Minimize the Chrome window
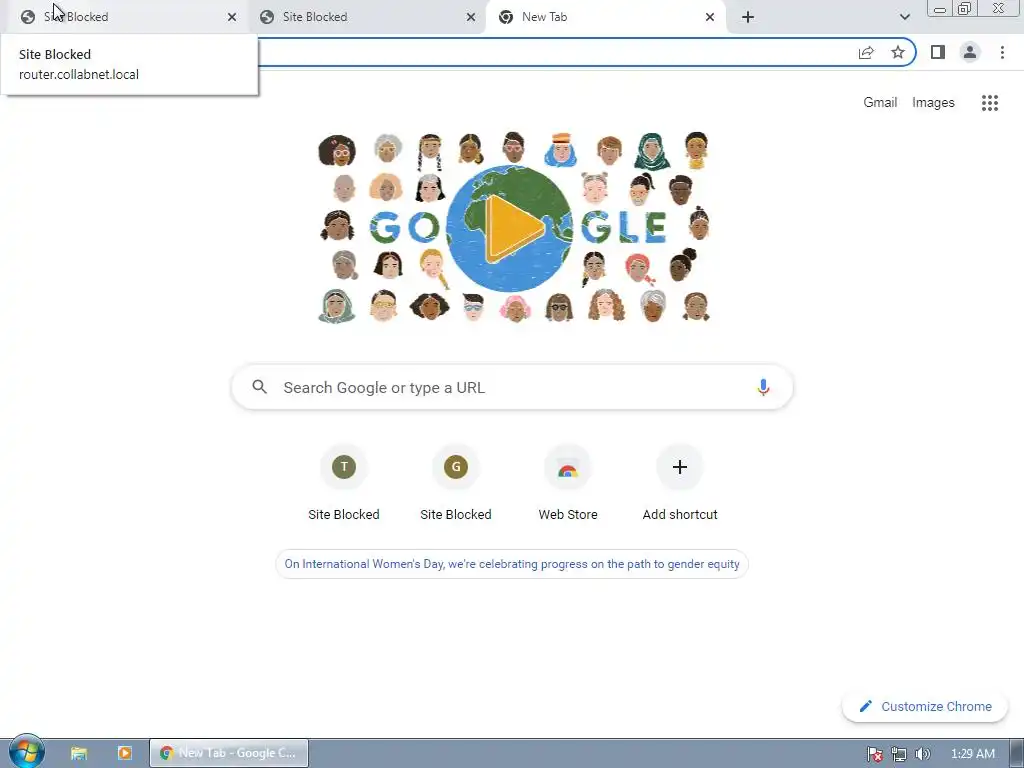Image resolution: width=1024 pixels, height=768 pixels. [940, 9]
